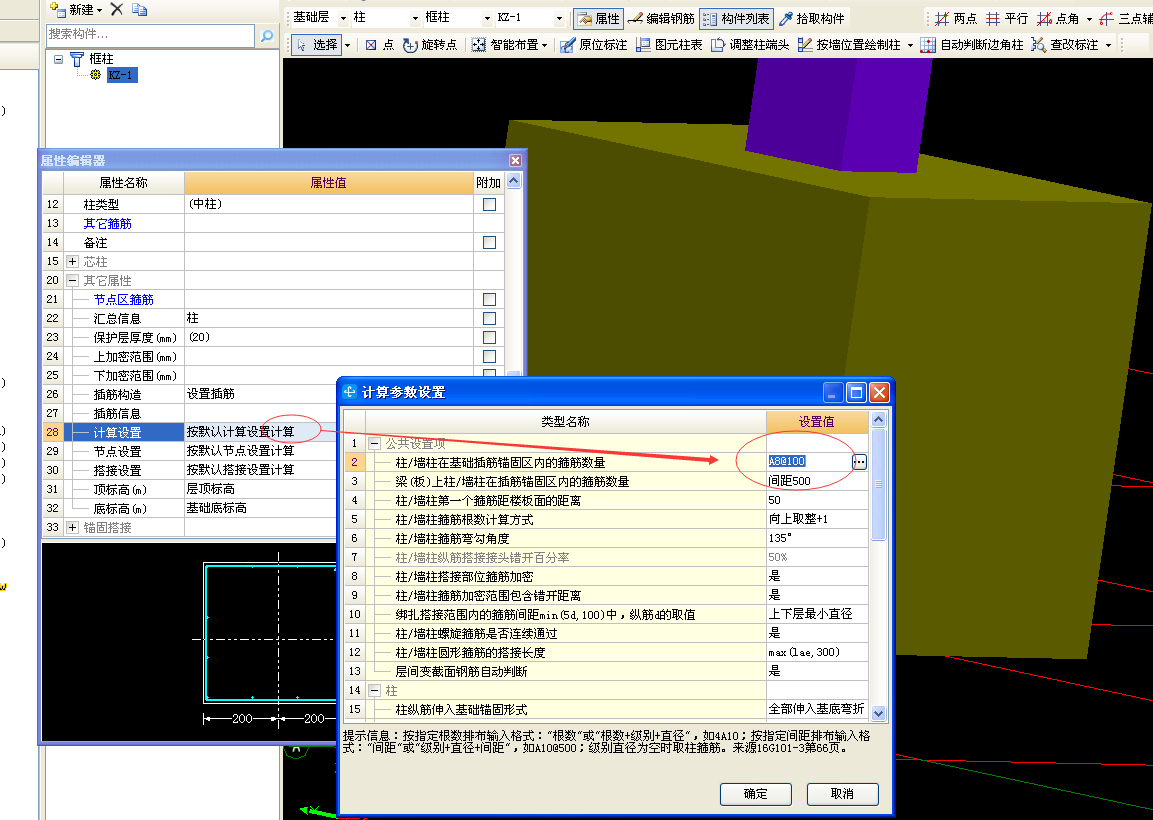Image resolution: width=1153 pixels, height=820 pixels.
Task: Toggle 附加 checkbox for 备注 row
Action: 489,243
